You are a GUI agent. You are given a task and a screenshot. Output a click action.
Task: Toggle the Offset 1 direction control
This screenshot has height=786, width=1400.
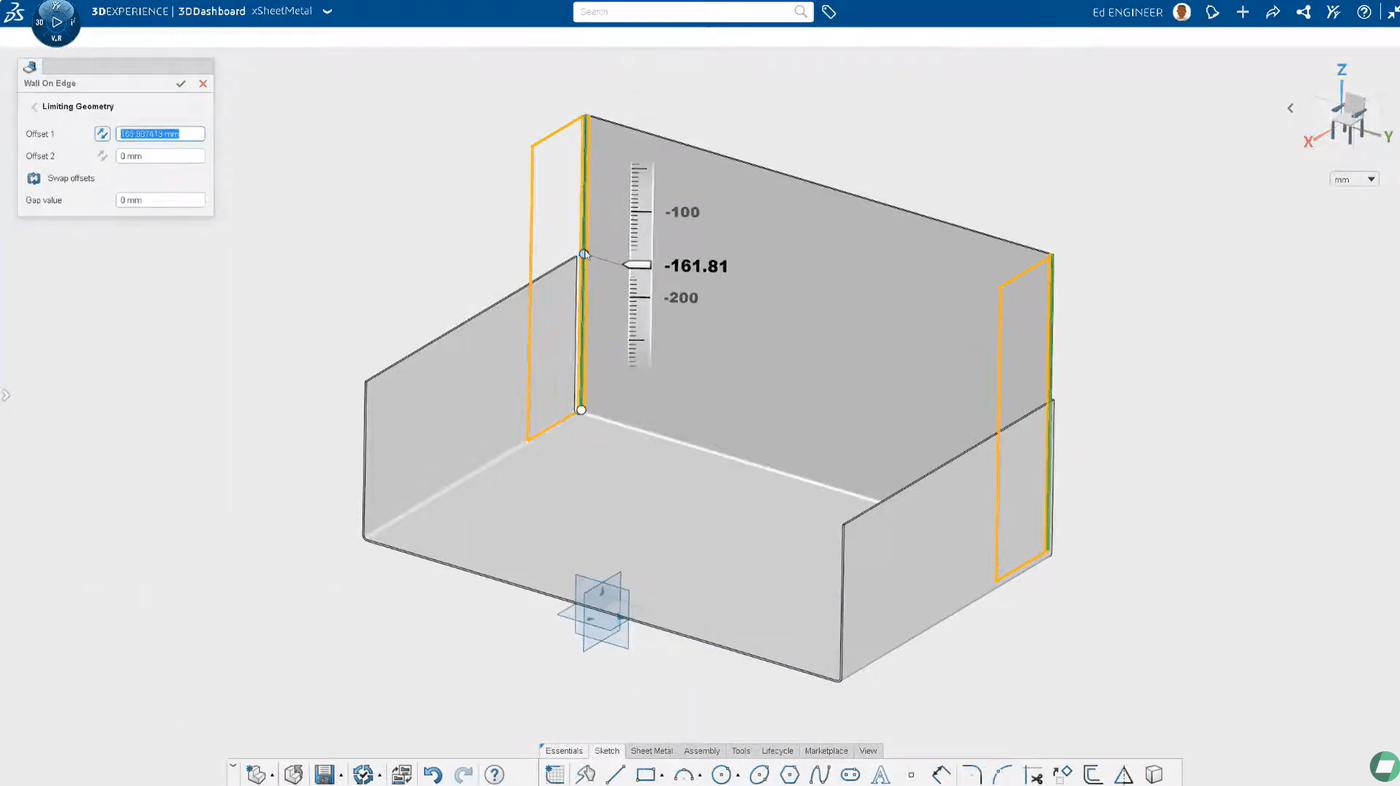coord(101,133)
